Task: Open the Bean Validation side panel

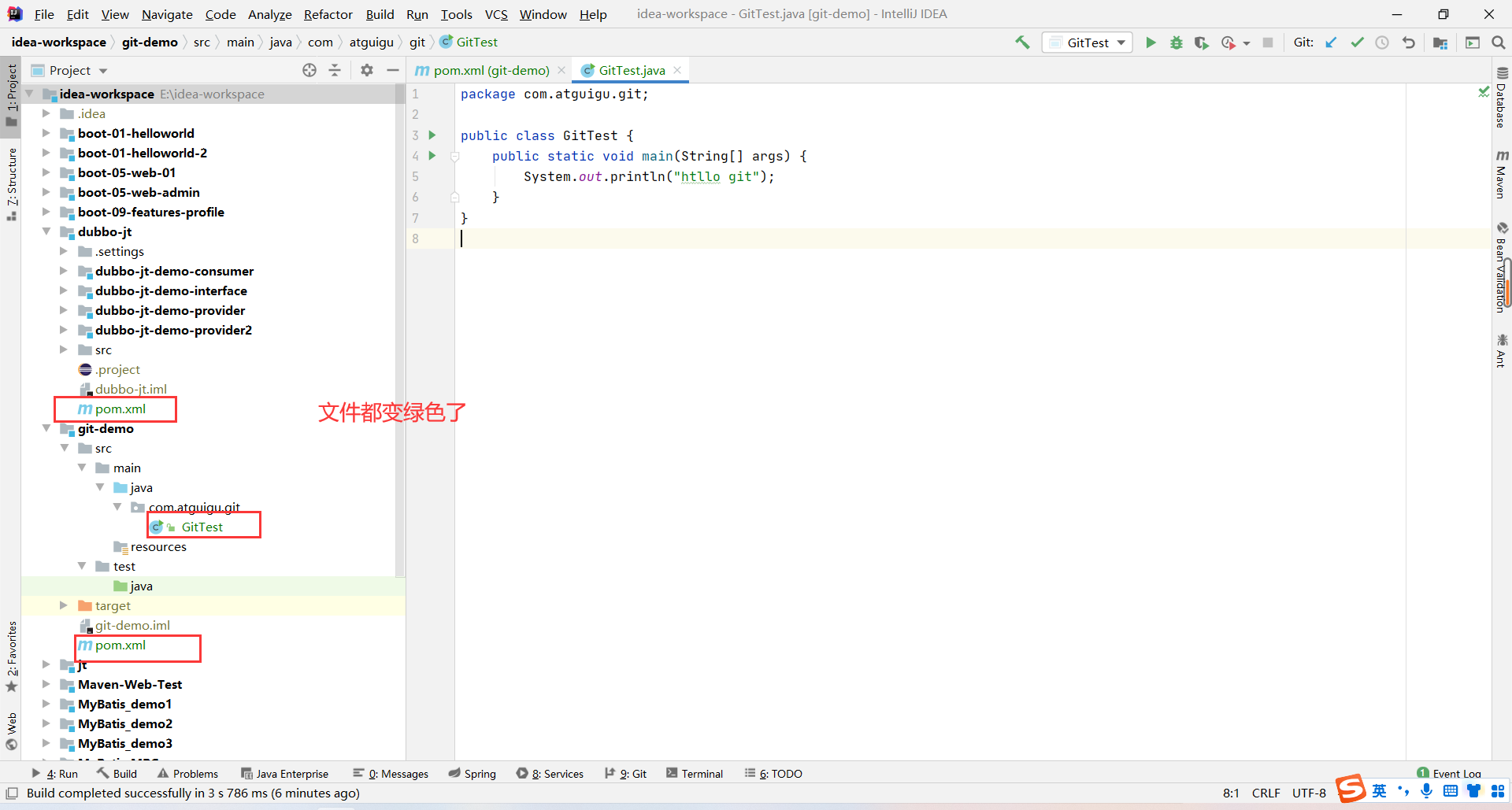Action: click(x=1502, y=268)
